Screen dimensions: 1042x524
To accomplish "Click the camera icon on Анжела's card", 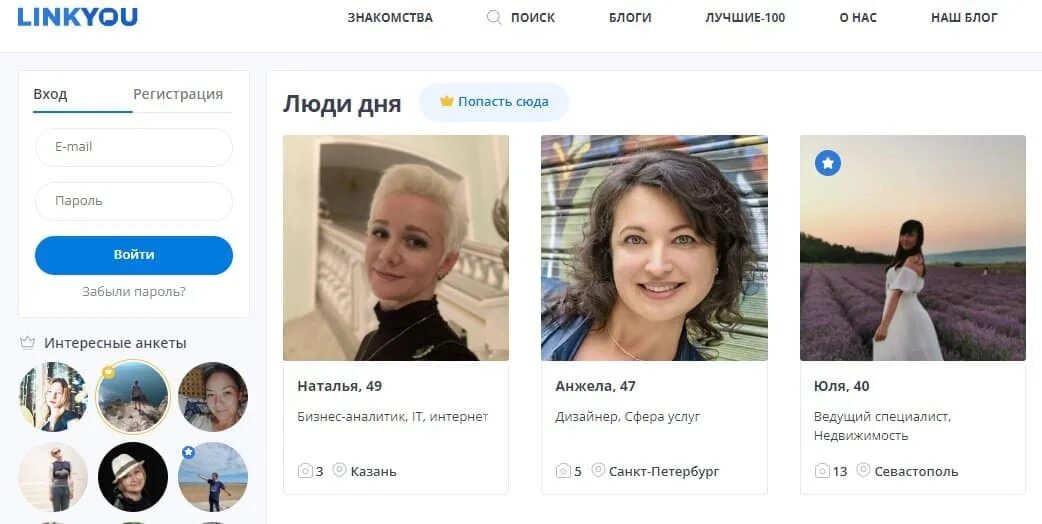I will [563, 471].
